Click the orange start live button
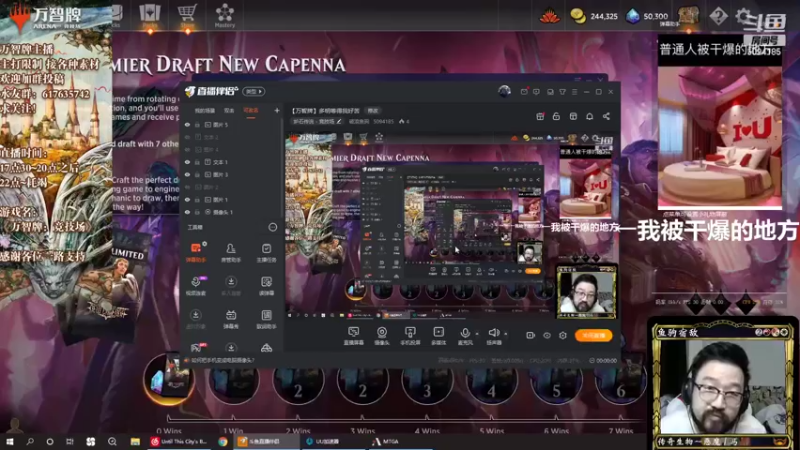This screenshot has width=800, height=450. 593,335
